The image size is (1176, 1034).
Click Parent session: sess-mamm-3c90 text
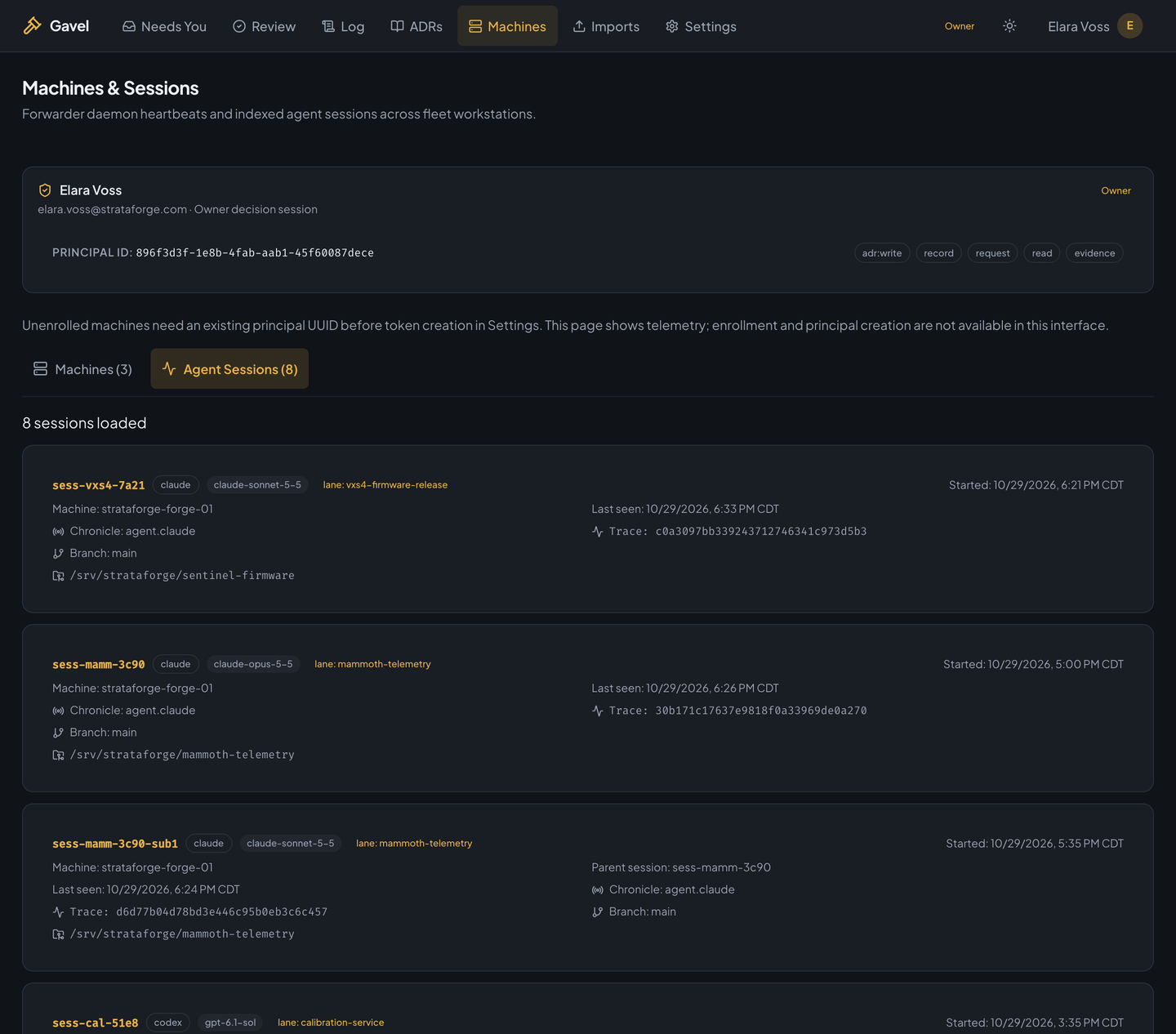click(x=681, y=867)
